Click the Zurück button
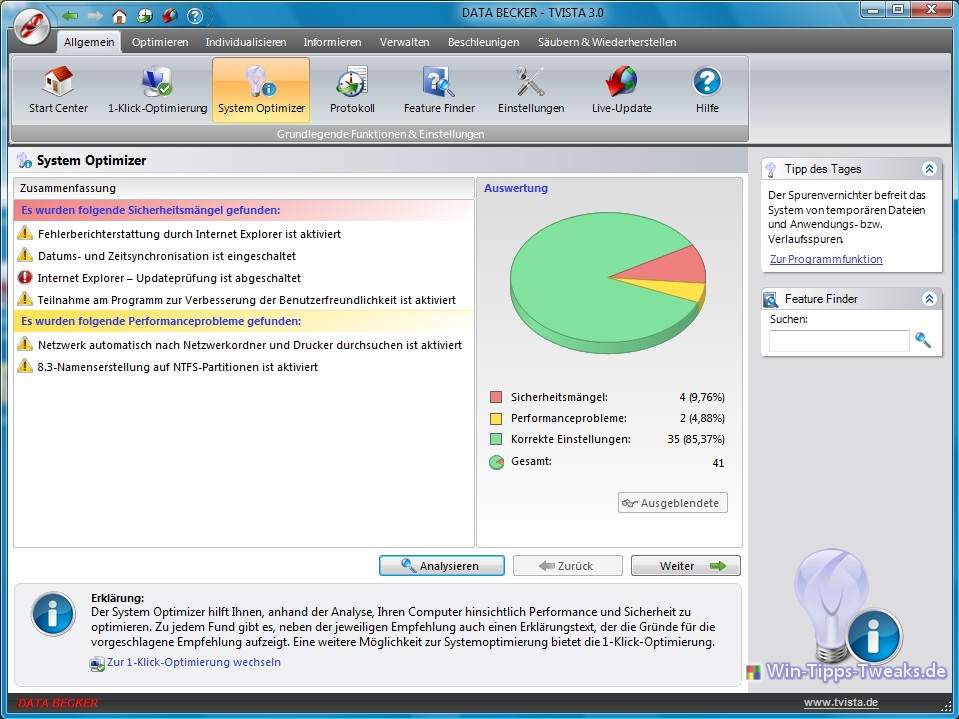Image resolution: width=959 pixels, height=719 pixels. (568, 566)
